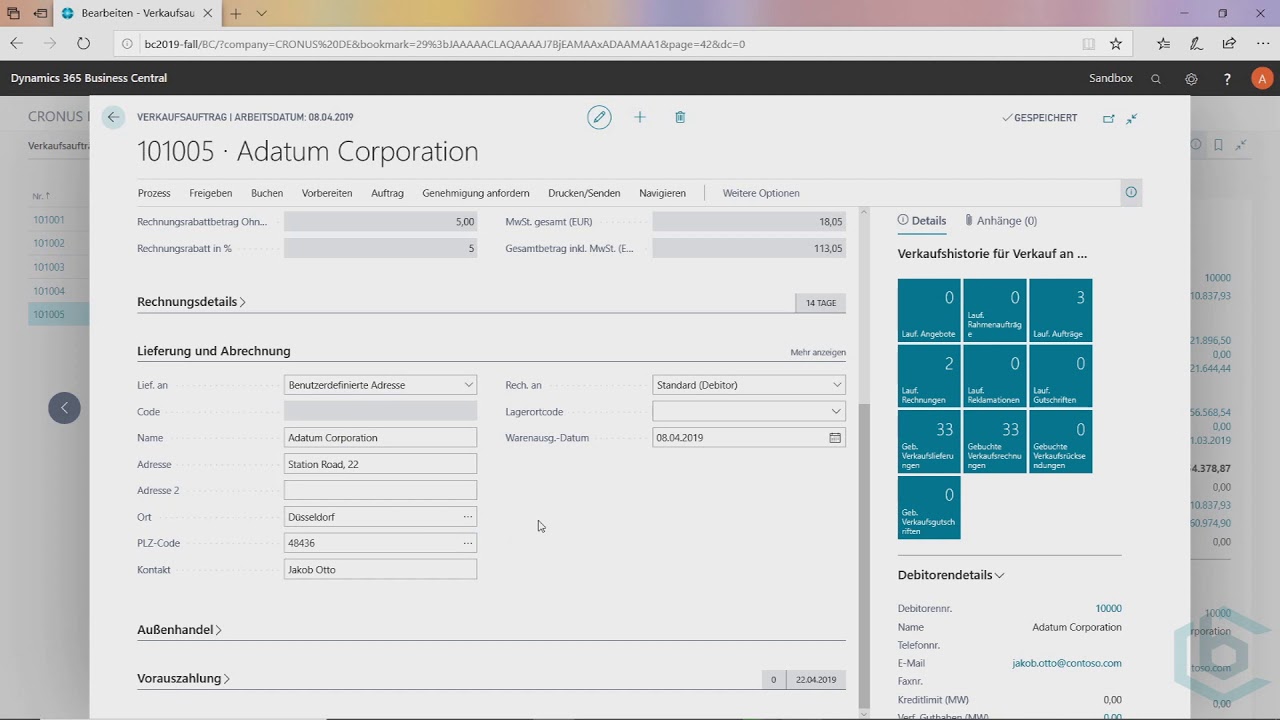Create a new order with the plus icon
The image size is (1280, 720).
click(x=640, y=117)
